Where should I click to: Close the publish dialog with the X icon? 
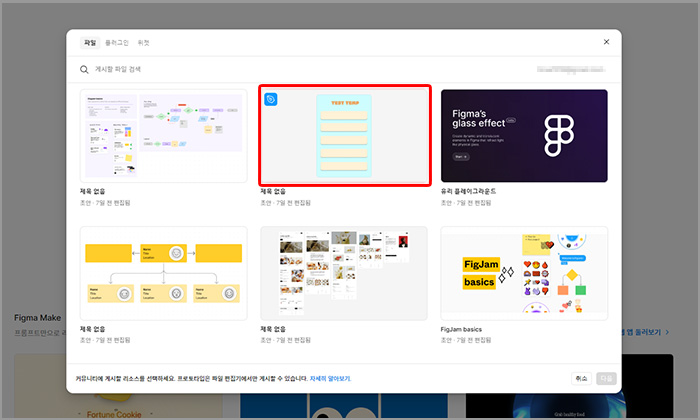606,42
